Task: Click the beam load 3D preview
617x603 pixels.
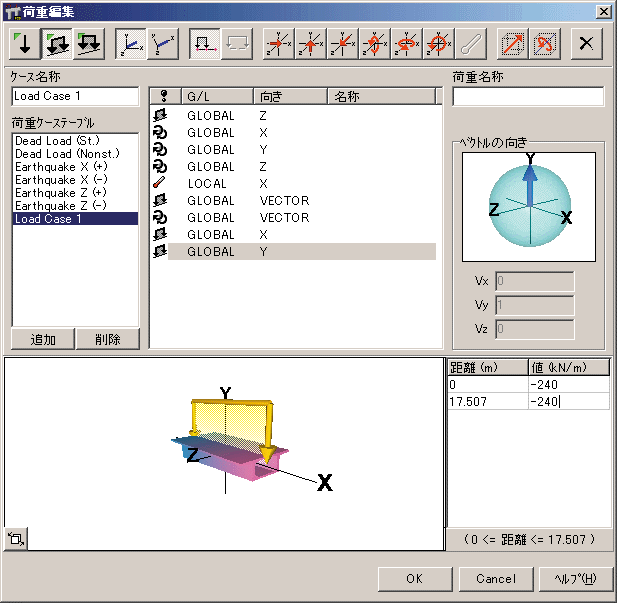Action: 224,453
